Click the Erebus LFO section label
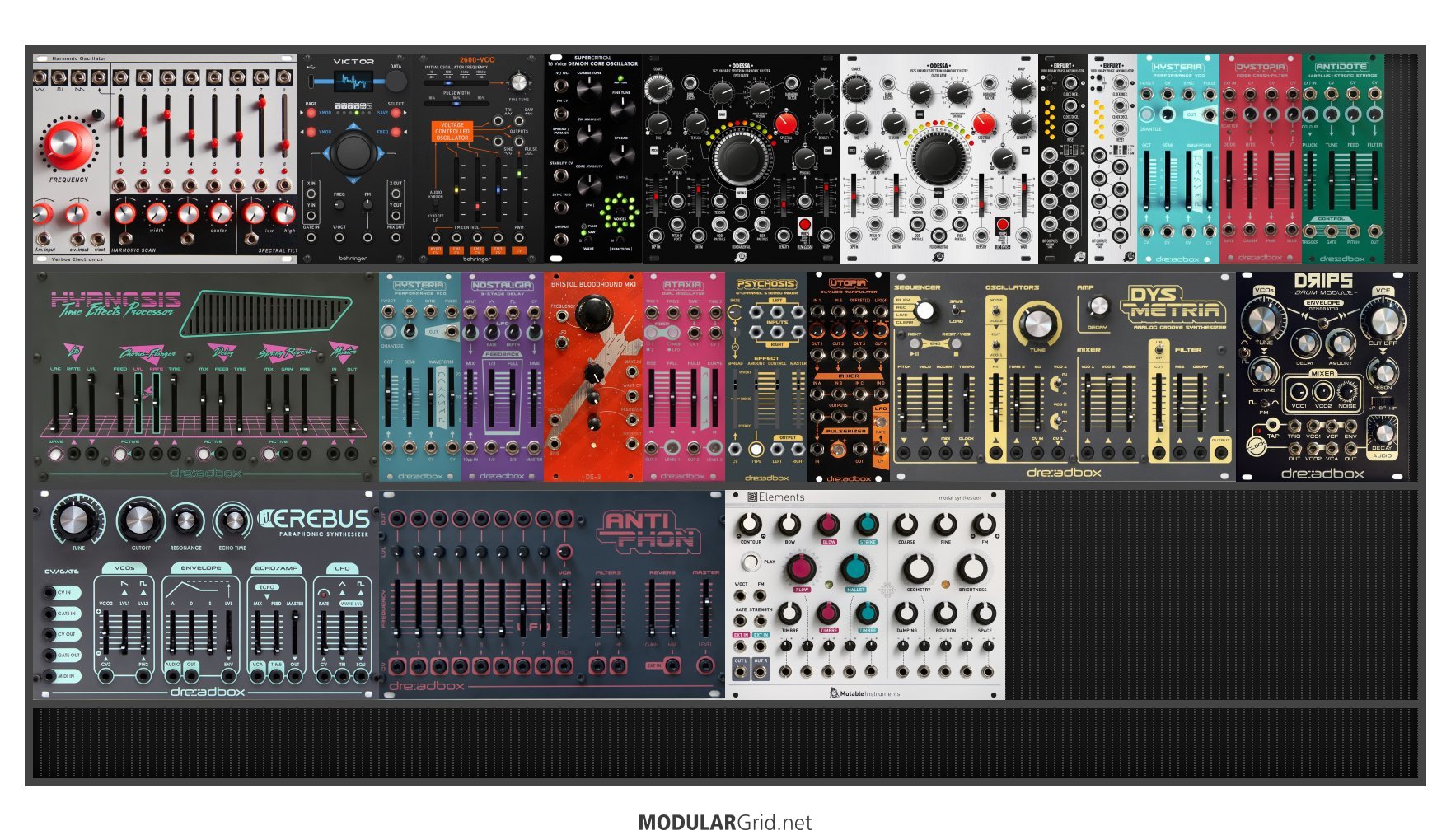This screenshot has width=1451, height=840. tap(342, 568)
